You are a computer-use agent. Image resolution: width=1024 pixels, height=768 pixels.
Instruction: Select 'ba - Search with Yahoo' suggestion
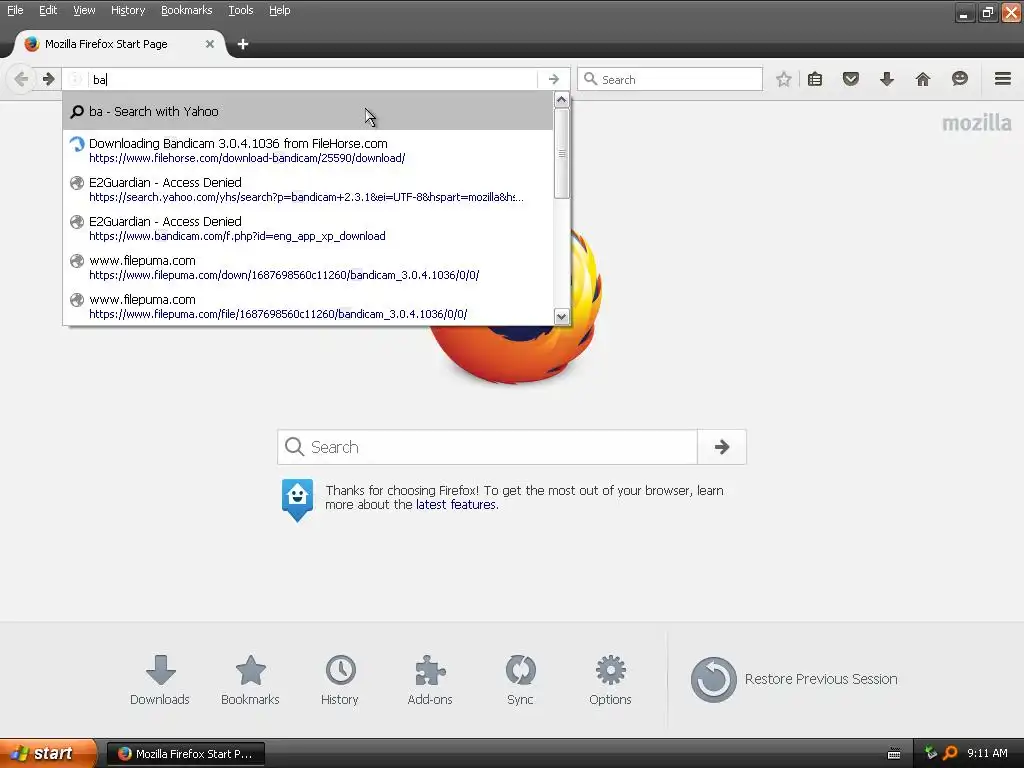coord(308,112)
